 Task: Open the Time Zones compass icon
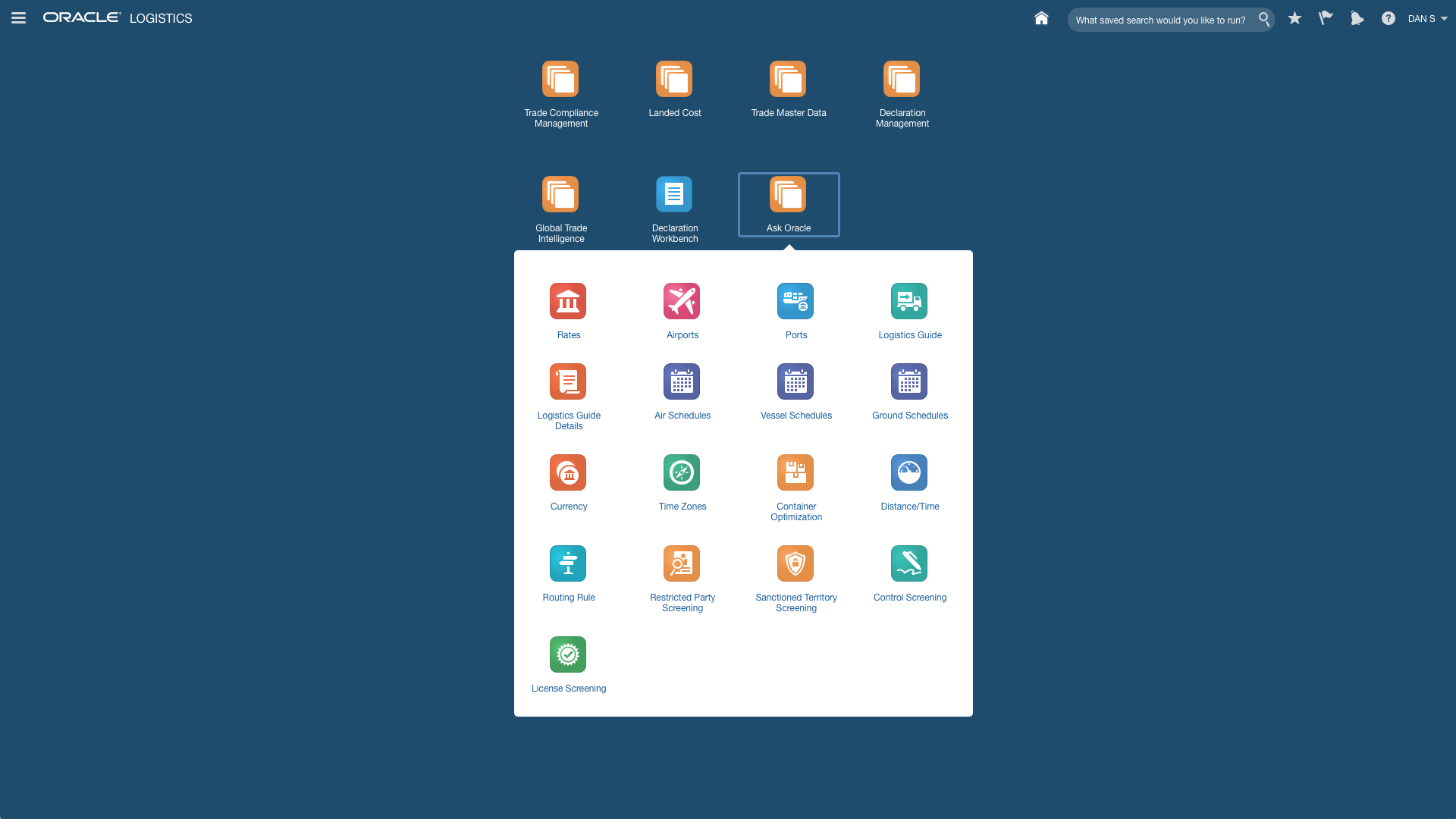pyautogui.click(x=682, y=472)
